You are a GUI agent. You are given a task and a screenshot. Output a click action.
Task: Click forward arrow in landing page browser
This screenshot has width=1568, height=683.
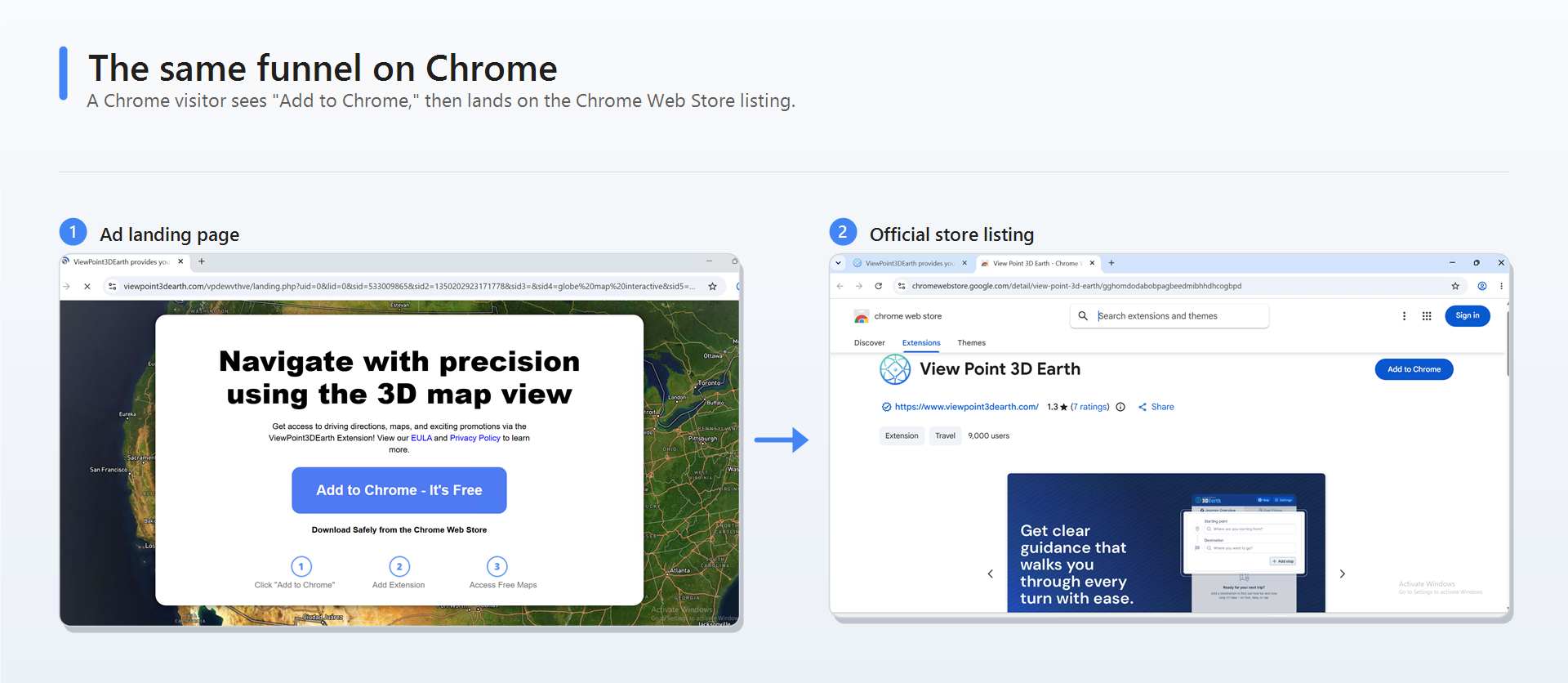tap(66, 287)
